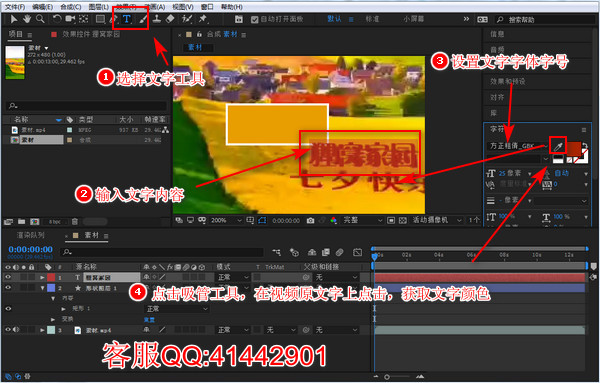
Task: Open the 合成(C) menu
Action: (71, 7)
